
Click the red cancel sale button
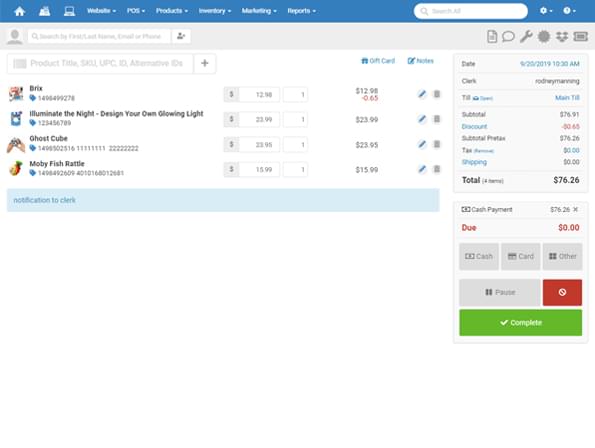pyautogui.click(x=562, y=292)
